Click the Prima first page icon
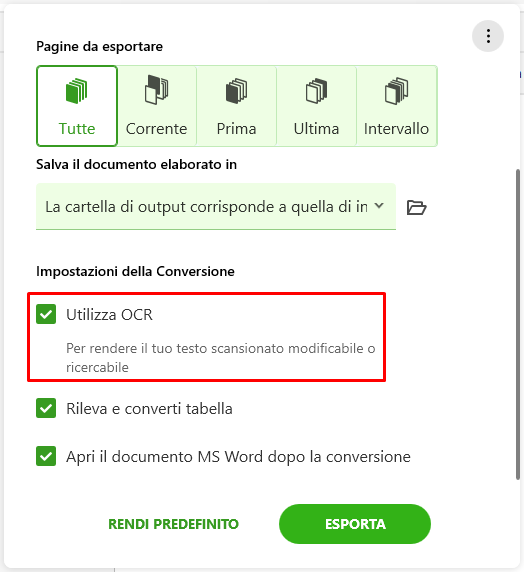Viewport: 524px width, 572px height. [x=236, y=90]
